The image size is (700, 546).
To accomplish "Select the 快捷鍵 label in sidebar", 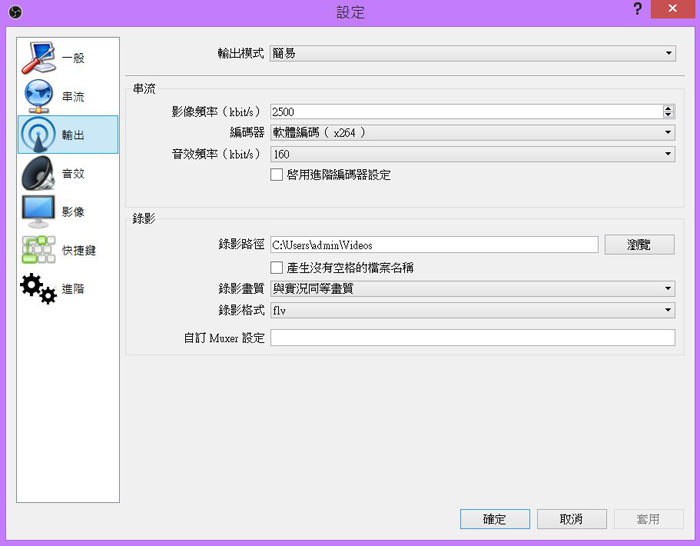I will coord(79,250).
